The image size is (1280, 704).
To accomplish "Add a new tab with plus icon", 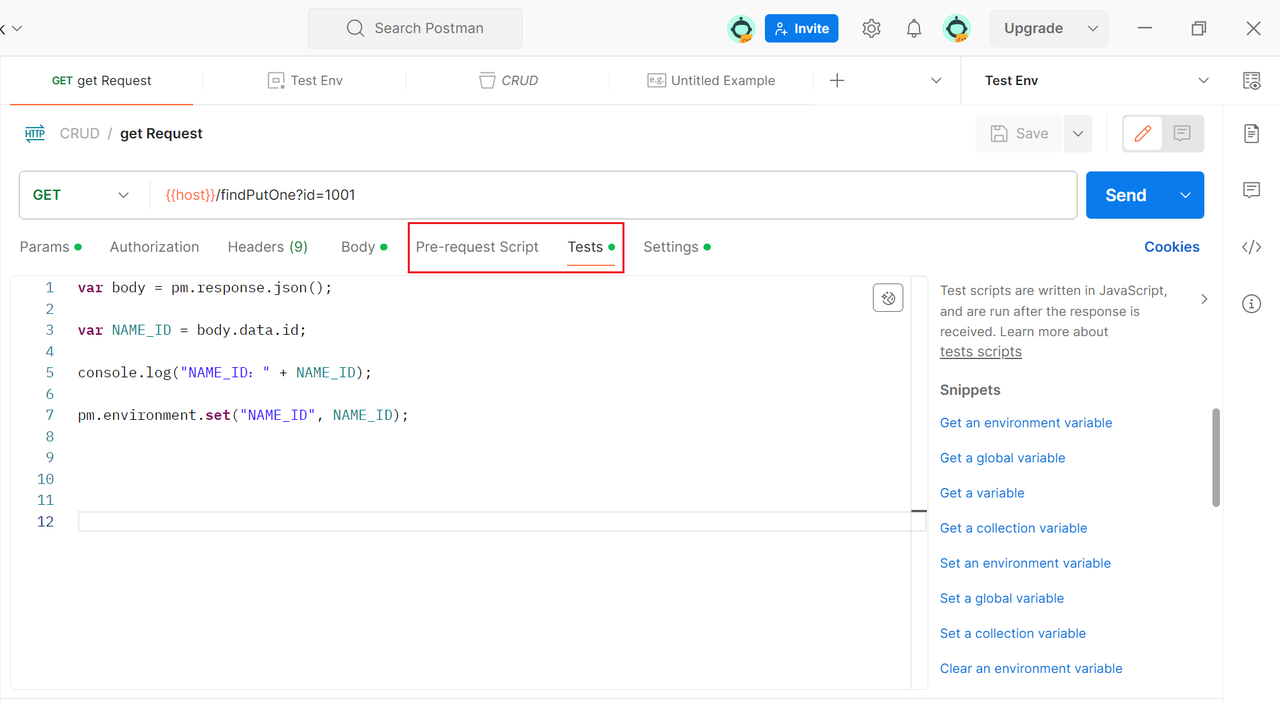I will tap(838, 80).
